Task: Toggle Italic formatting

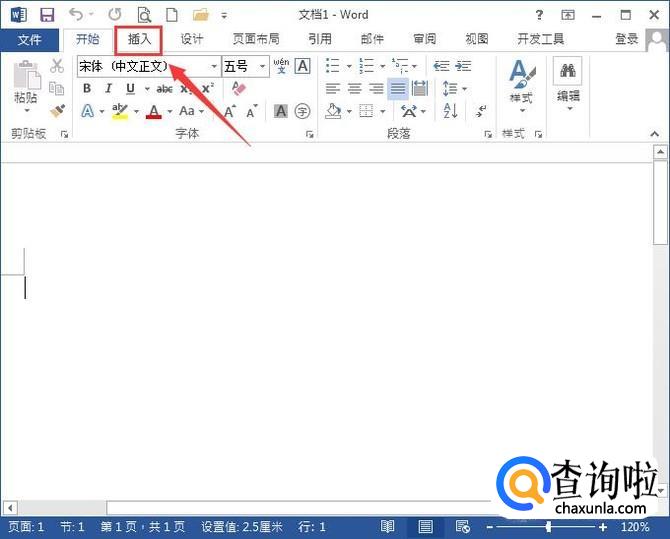Action: tap(107, 88)
